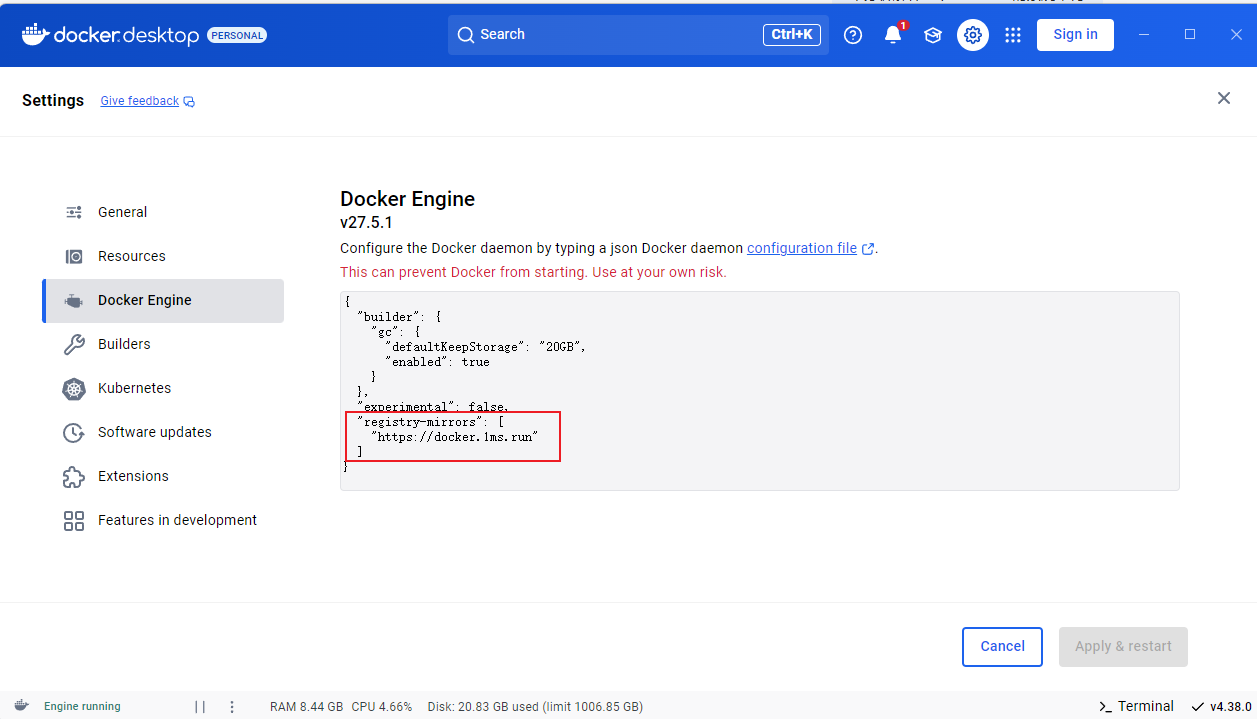Click the Settings gear icon in header
The height and width of the screenshot is (719, 1257).
pyautogui.click(x=973, y=35)
